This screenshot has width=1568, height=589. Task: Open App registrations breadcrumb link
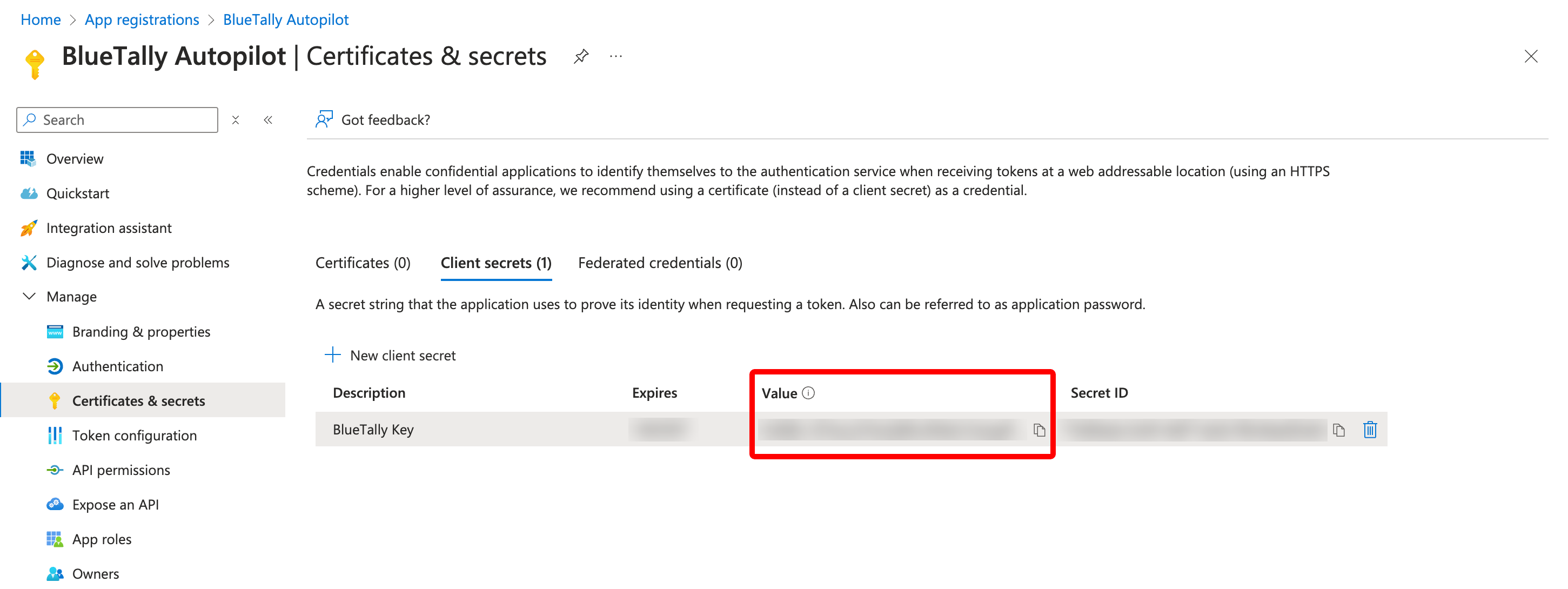142,19
